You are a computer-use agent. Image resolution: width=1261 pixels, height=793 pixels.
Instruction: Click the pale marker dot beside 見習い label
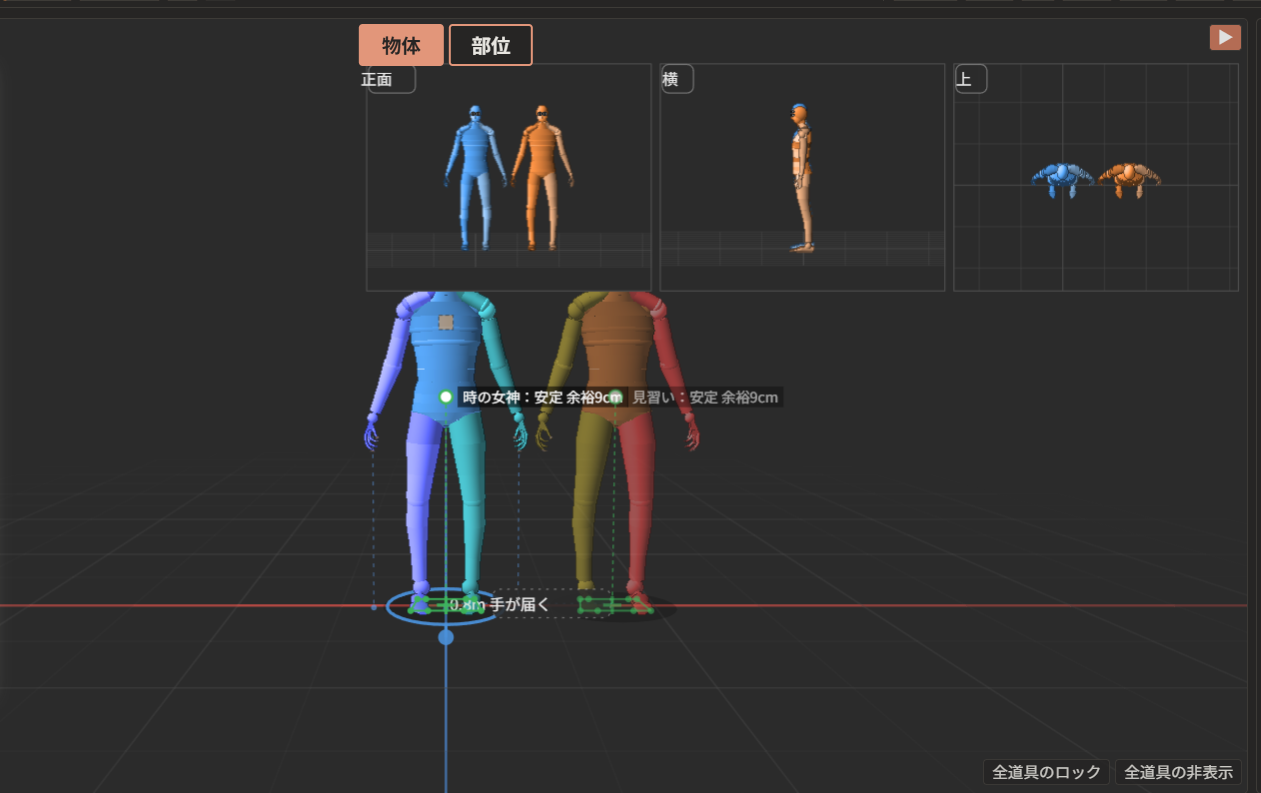point(614,397)
